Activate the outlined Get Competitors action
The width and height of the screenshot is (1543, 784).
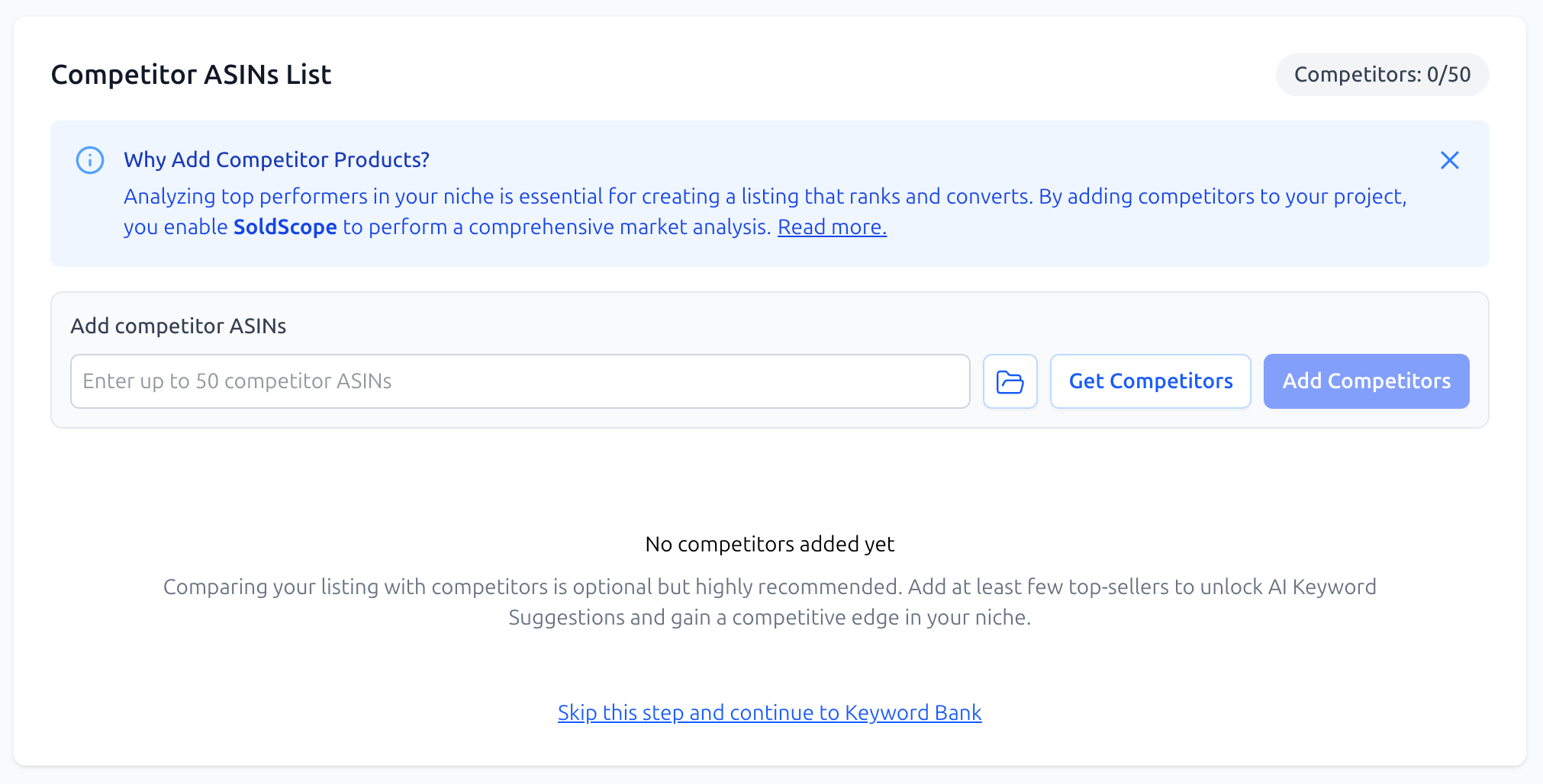[x=1150, y=381]
